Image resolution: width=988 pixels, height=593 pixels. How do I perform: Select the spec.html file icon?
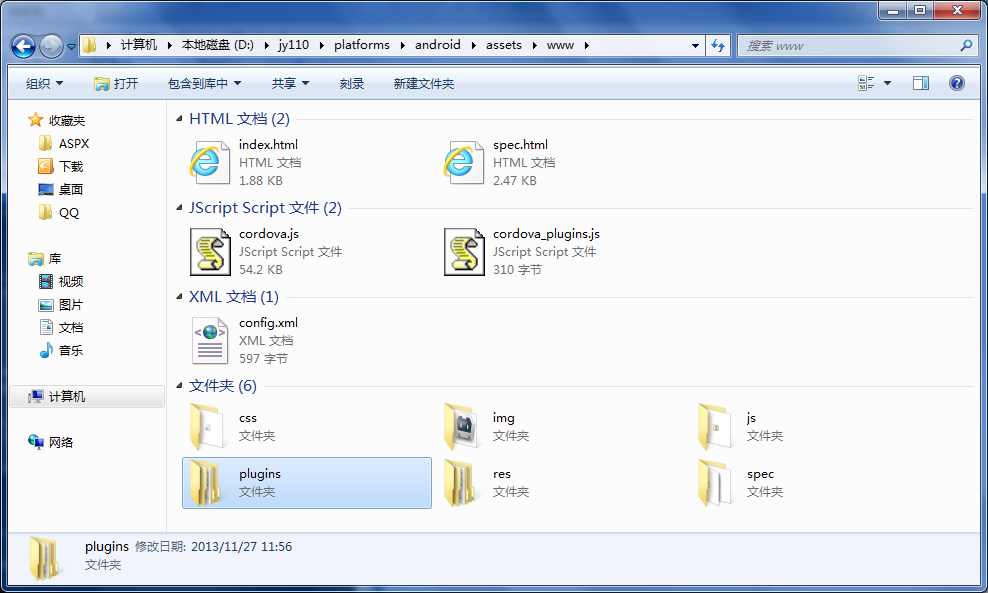click(463, 163)
